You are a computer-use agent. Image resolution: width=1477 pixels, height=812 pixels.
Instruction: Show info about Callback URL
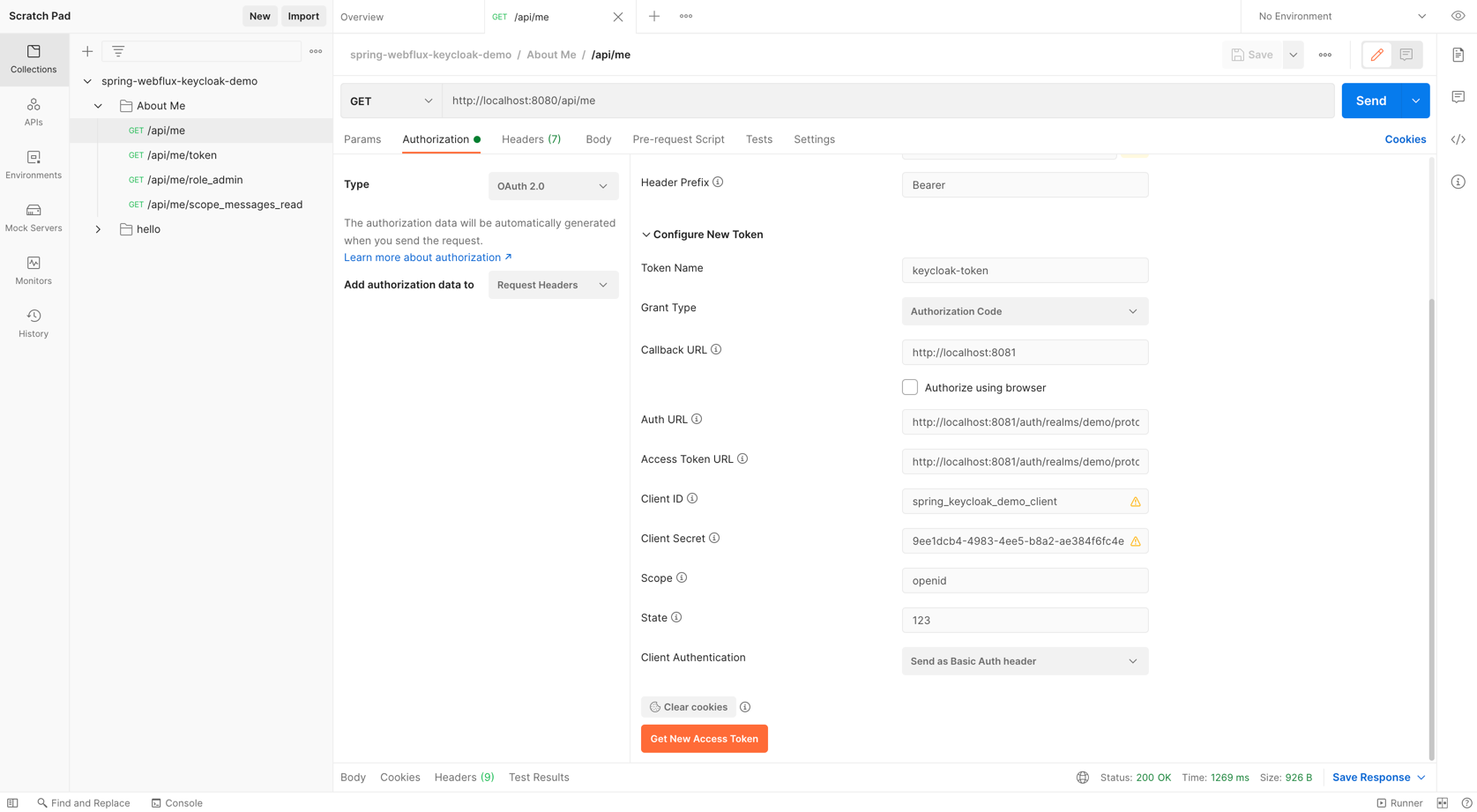716,350
